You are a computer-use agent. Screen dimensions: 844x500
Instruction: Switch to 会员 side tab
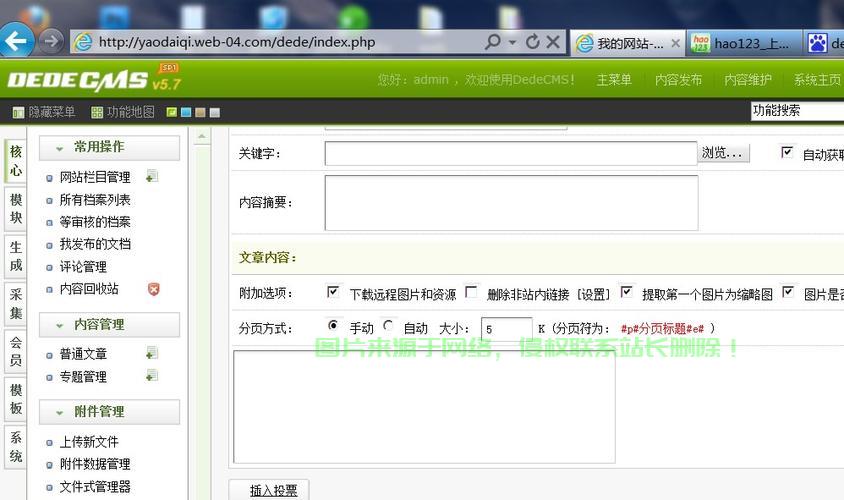[x=16, y=351]
